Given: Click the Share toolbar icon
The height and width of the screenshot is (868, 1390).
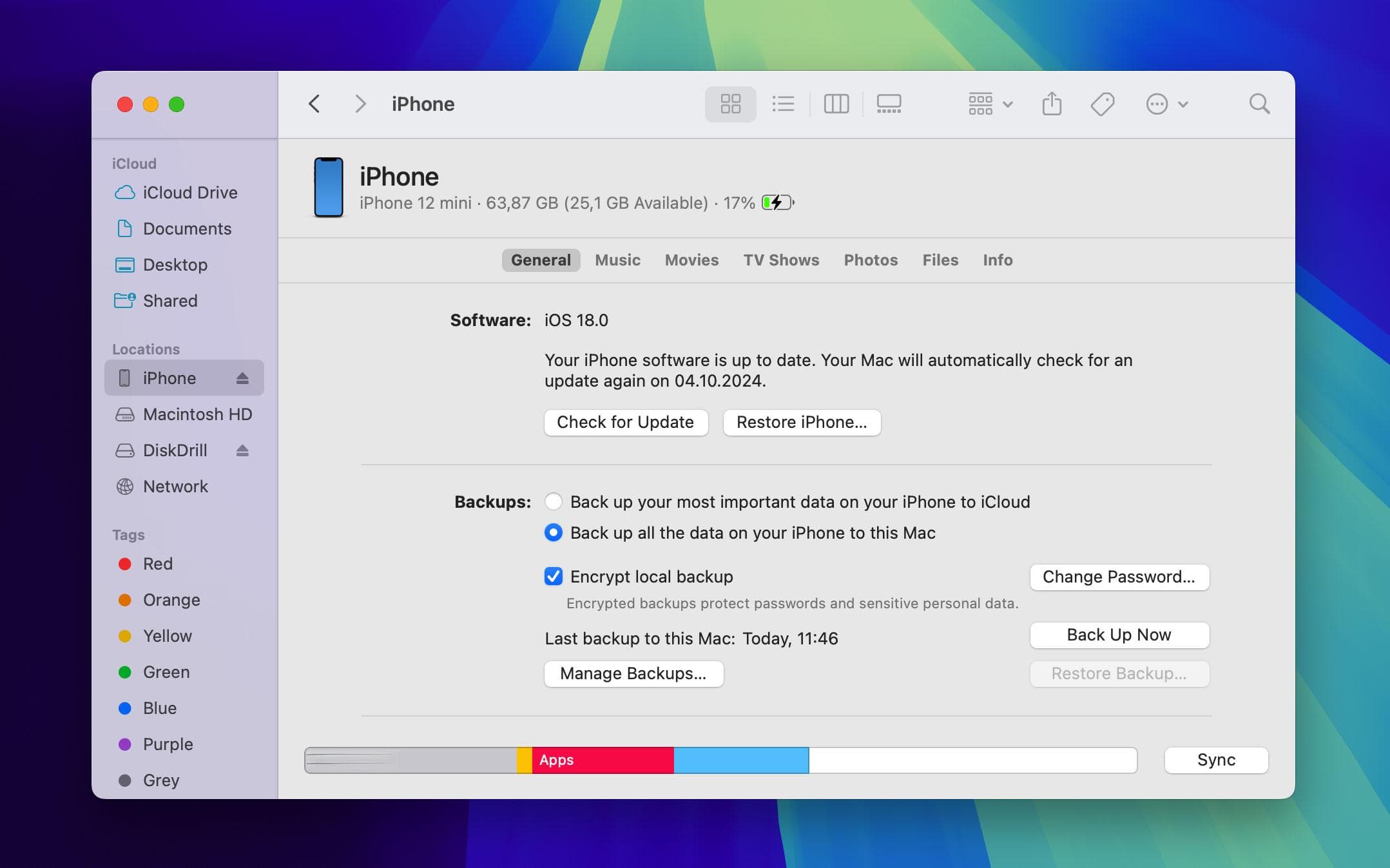Looking at the screenshot, I should point(1052,104).
